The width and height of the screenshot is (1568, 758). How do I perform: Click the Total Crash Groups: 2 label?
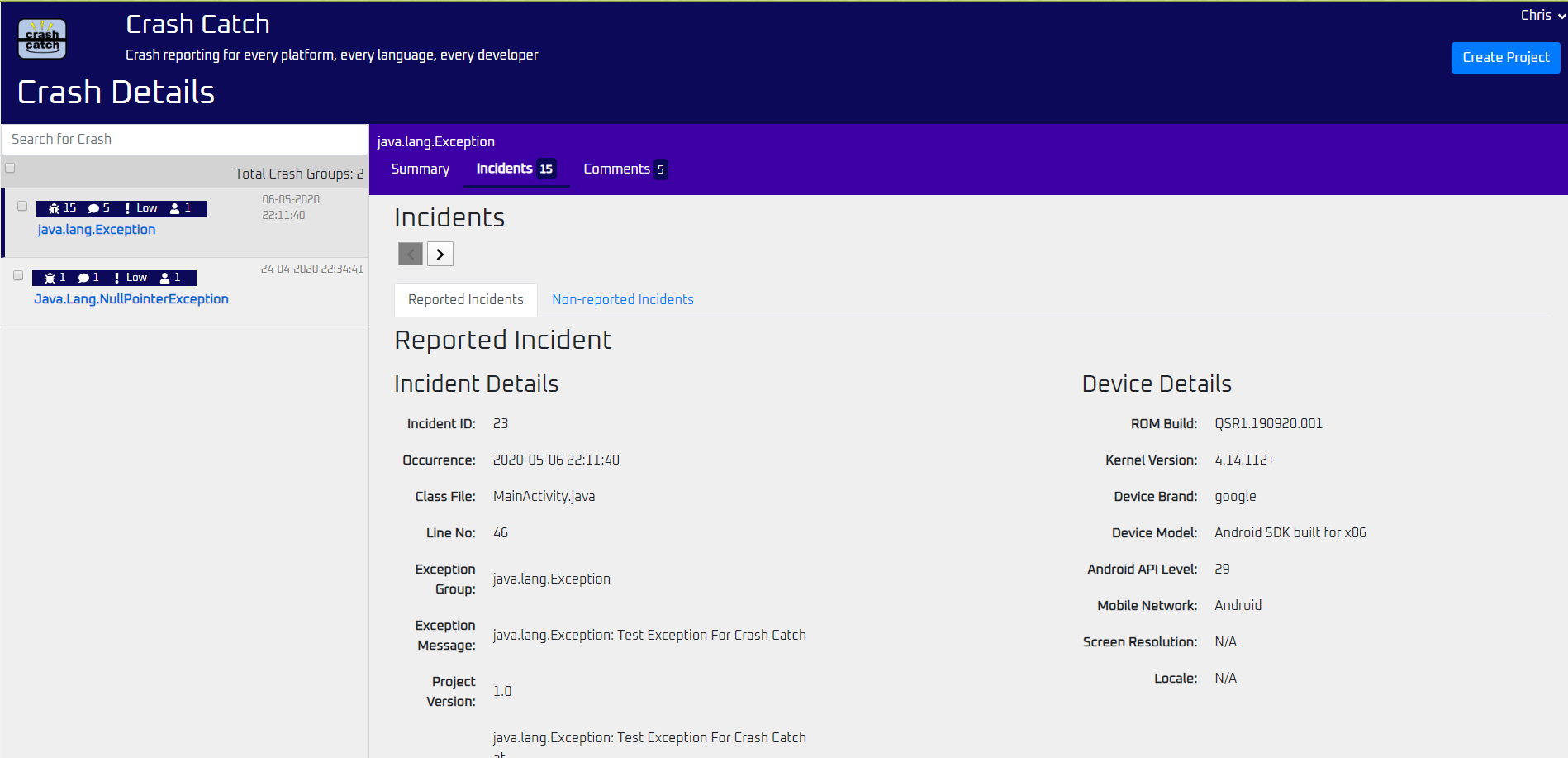[299, 174]
